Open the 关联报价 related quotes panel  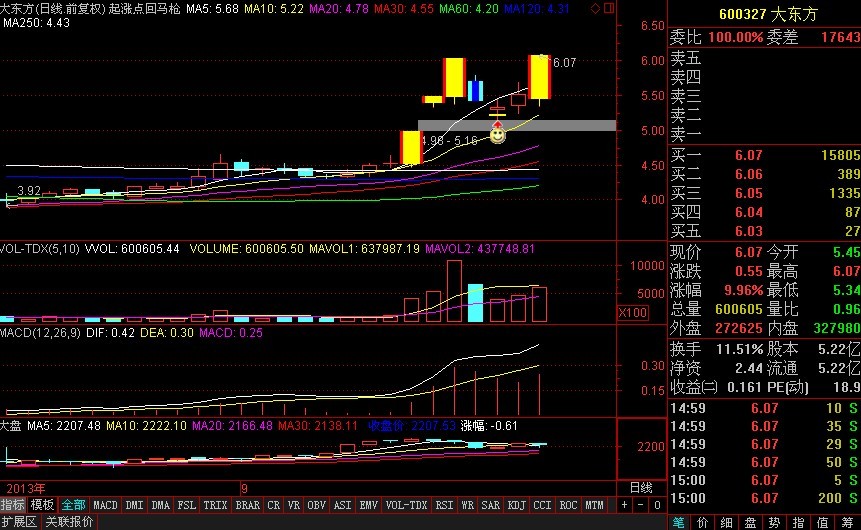point(69,522)
